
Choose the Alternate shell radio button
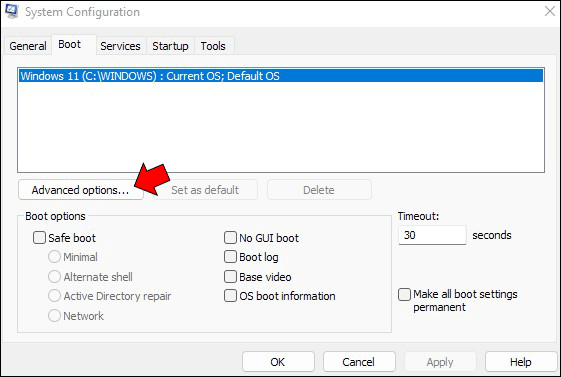tap(54, 276)
